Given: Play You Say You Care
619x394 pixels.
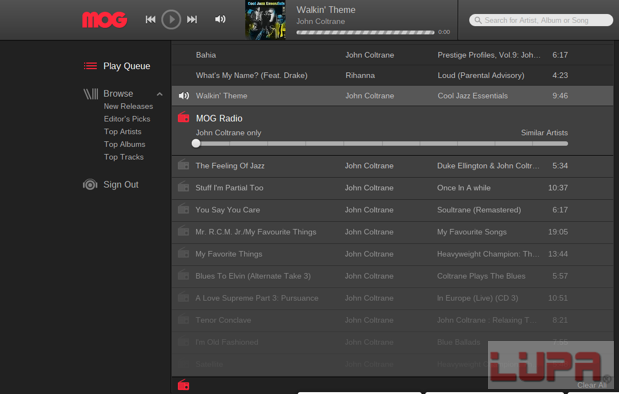Looking at the screenshot, I should tap(228, 210).
